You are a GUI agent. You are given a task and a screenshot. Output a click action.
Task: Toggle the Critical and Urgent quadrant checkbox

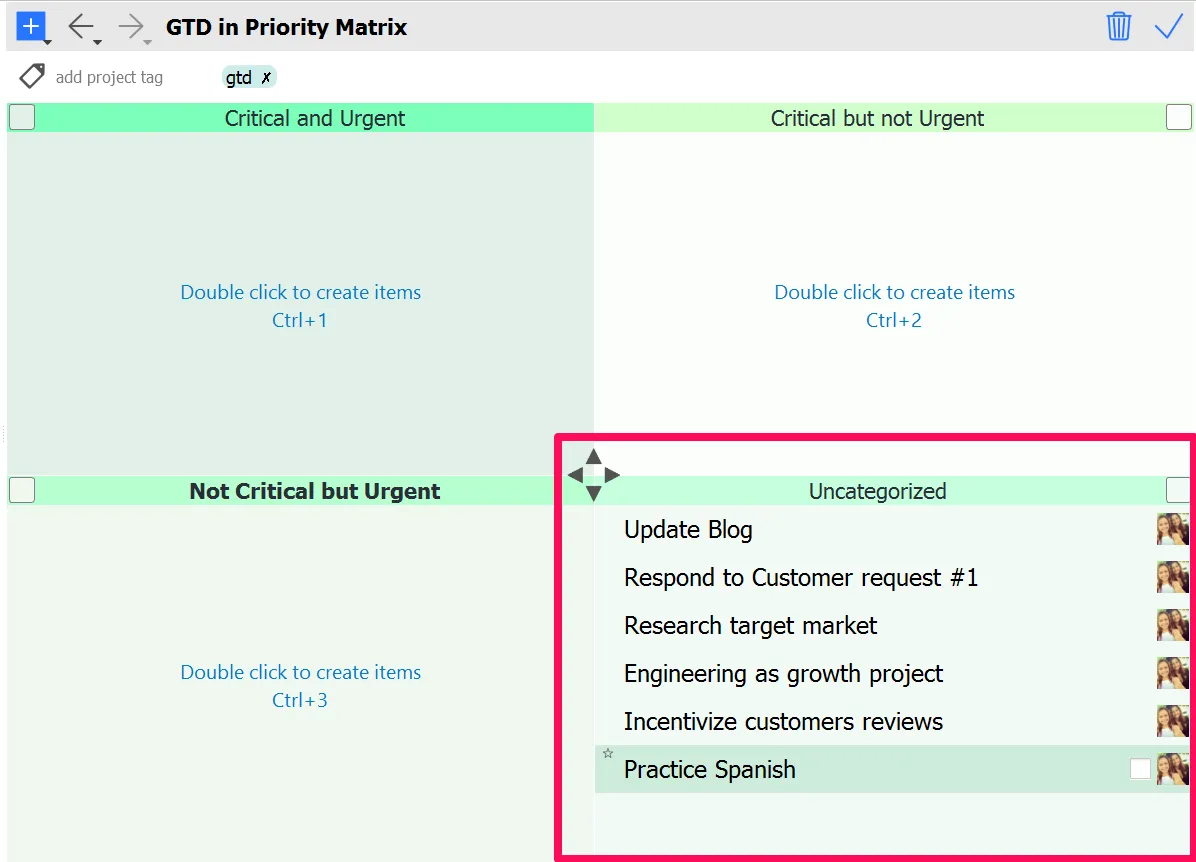21,117
